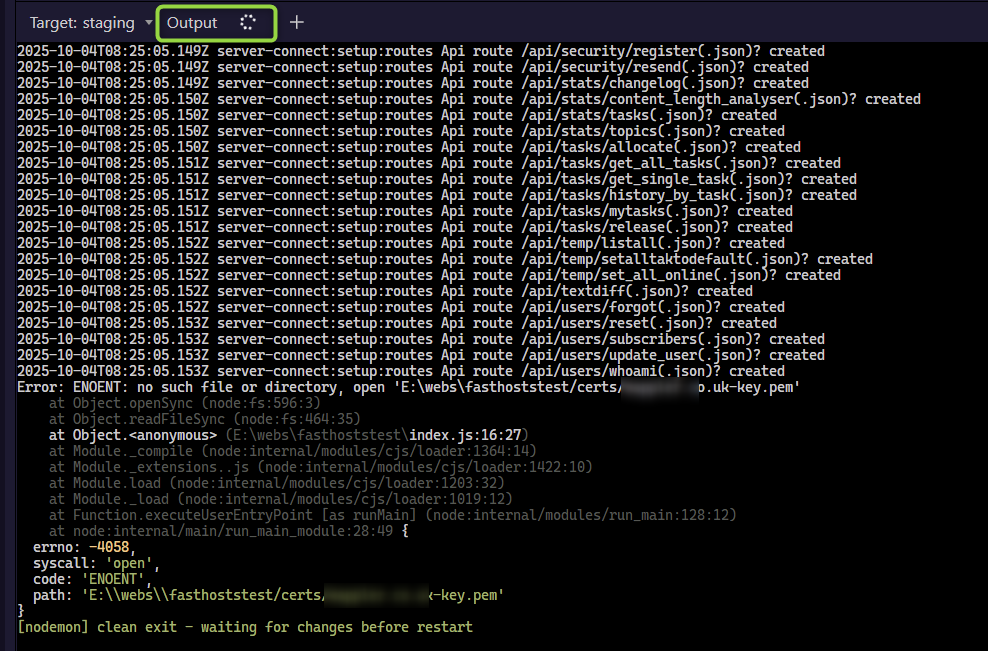The width and height of the screenshot is (988, 651).
Task: Click the nodemon clean exit message
Action: (245, 627)
